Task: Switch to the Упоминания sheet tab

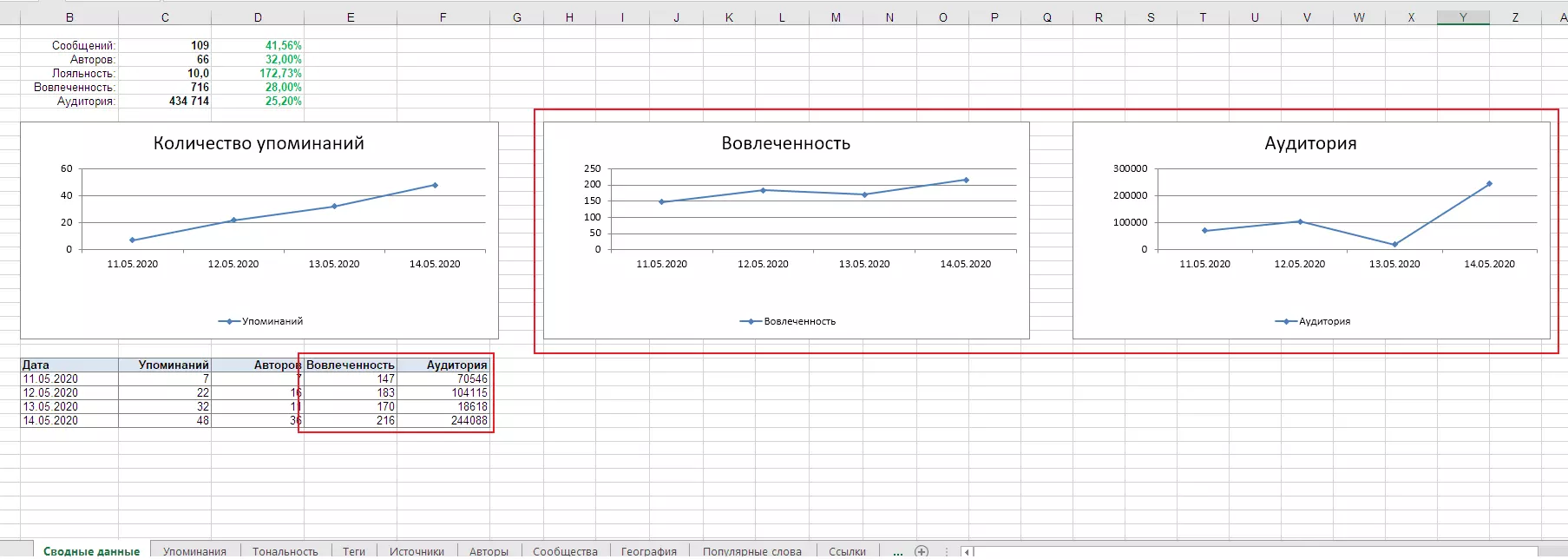Action: pyautogui.click(x=194, y=551)
